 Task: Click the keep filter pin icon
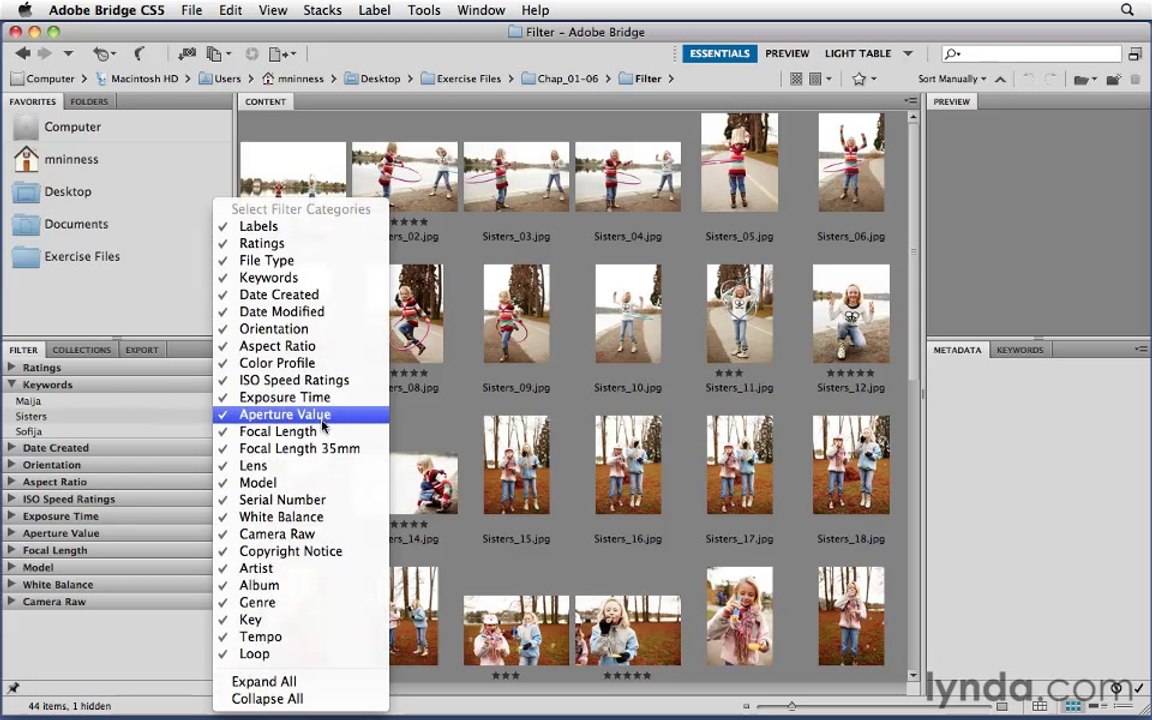click(12, 688)
